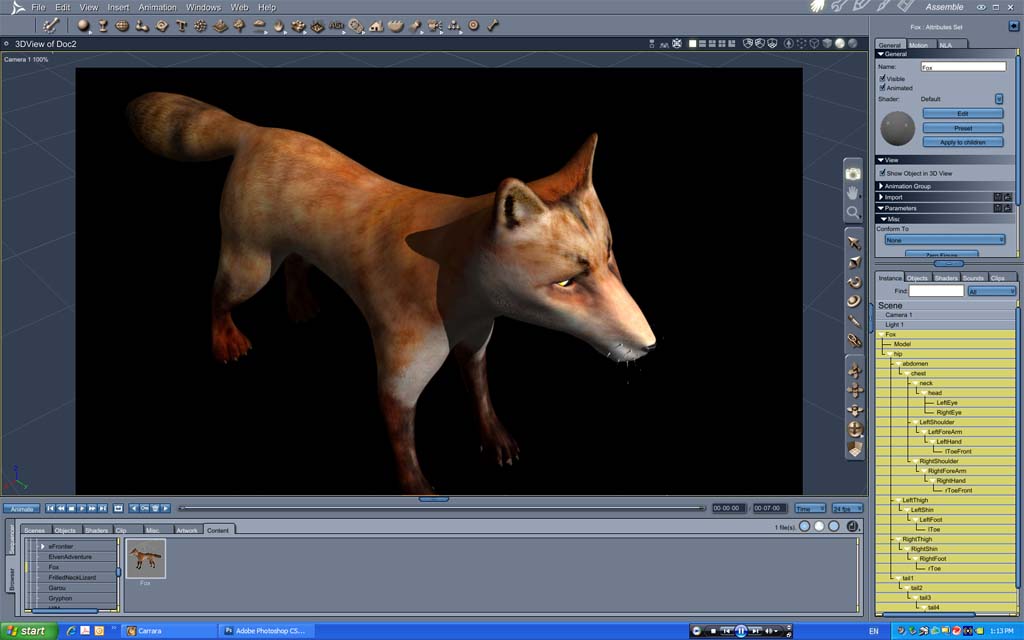Select the Text object tool
Viewport: 1024px width, 640px height.
181,25
